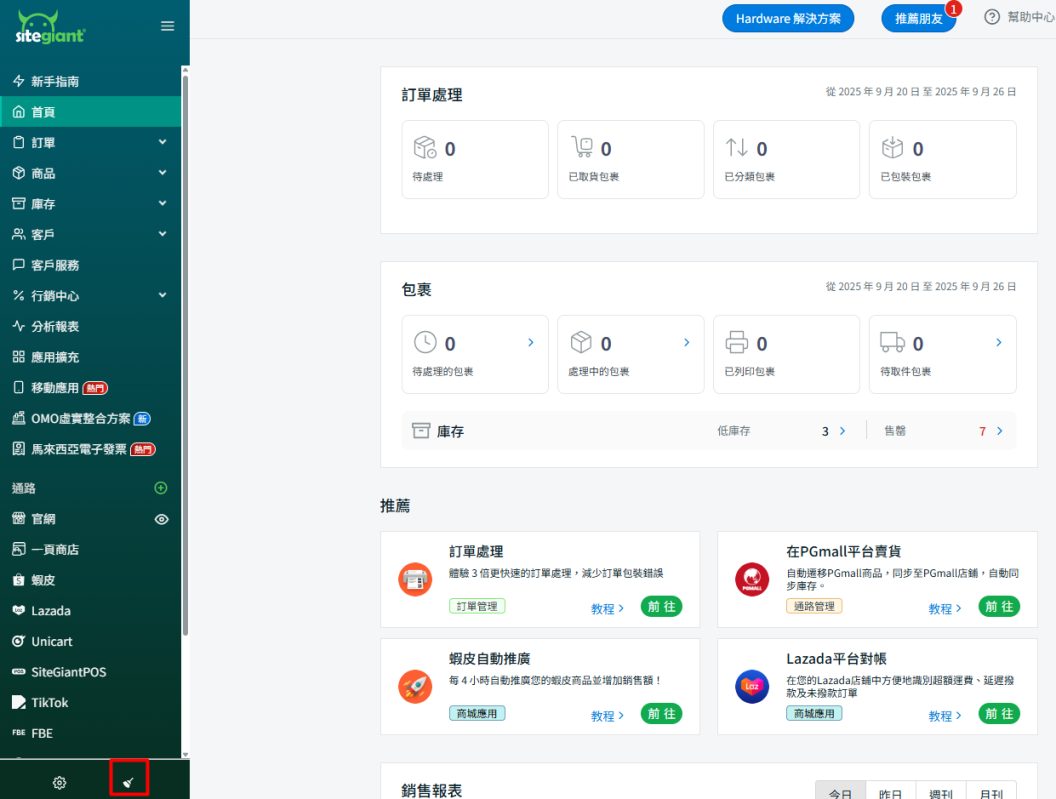Open the settings gear icon in sidebar footer
This screenshot has width=1056, height=799.
click(59, 782)
